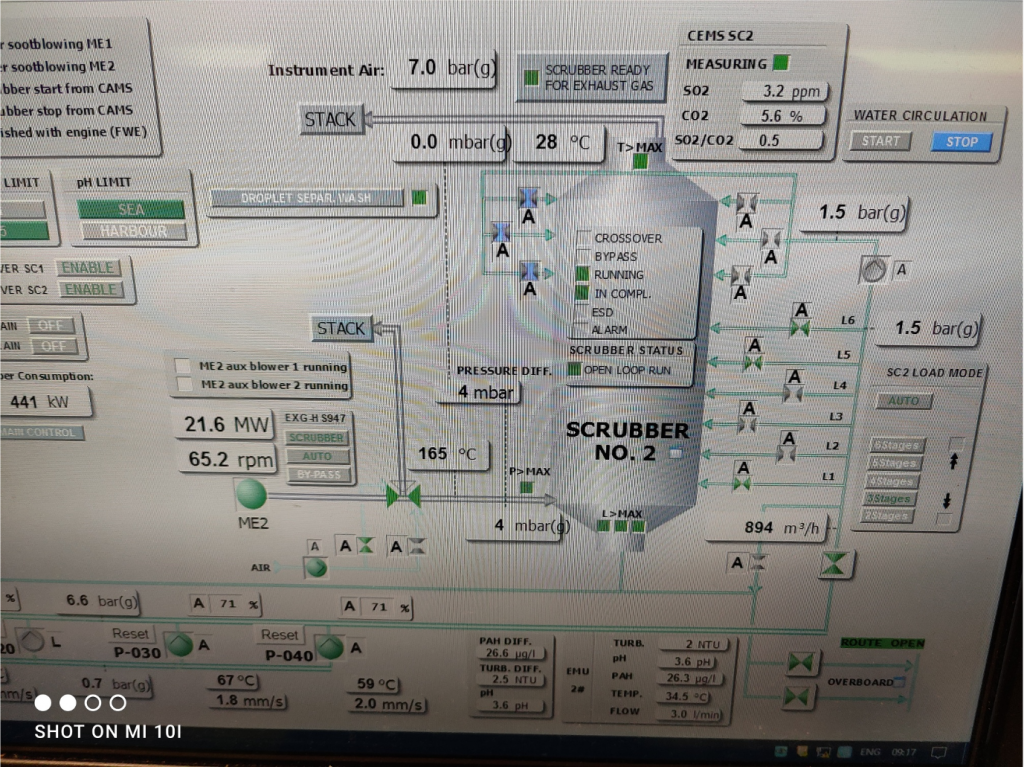Click the ENABLE button for SC1
1024x767 pixels.
pos(88,268)
